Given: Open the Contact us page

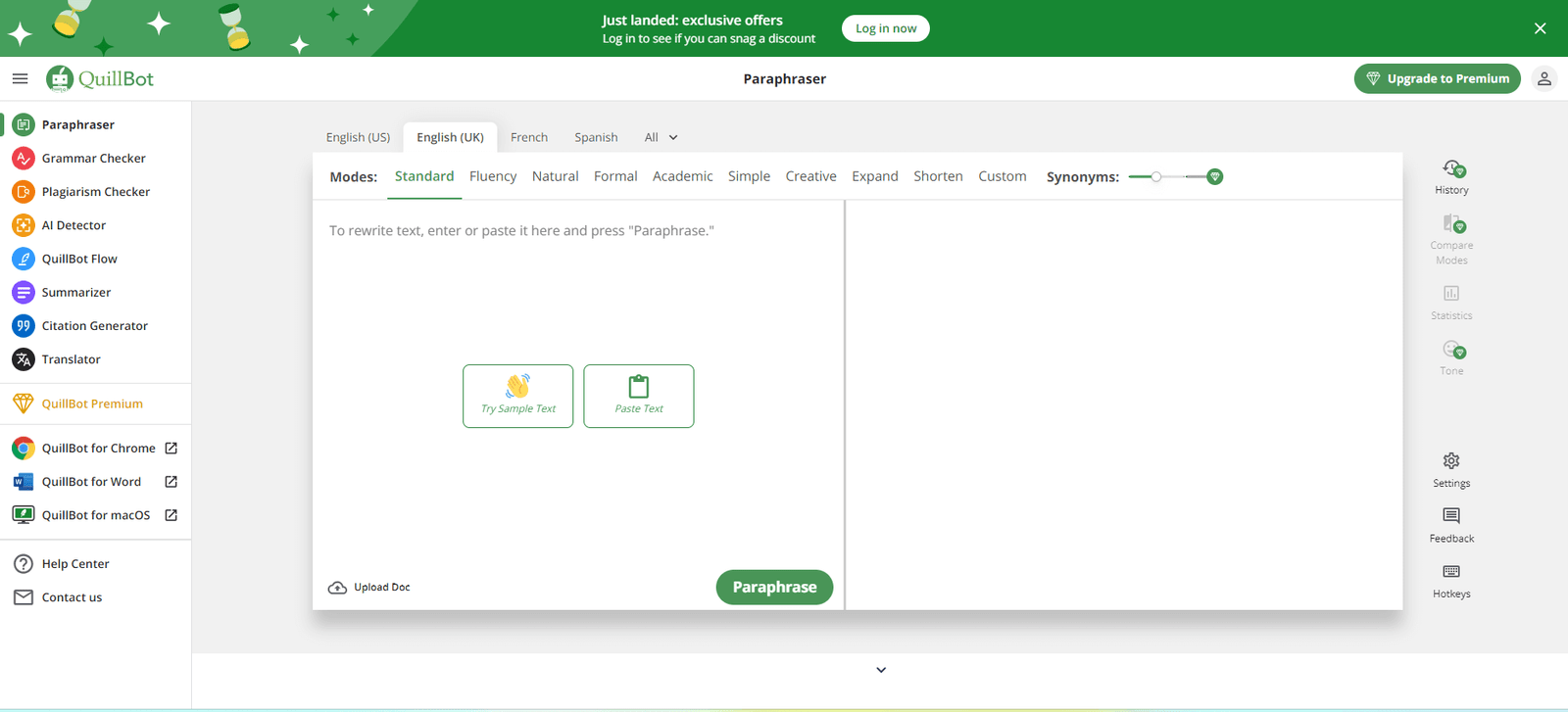Looking at the screenshot, I should pos(96,597).
